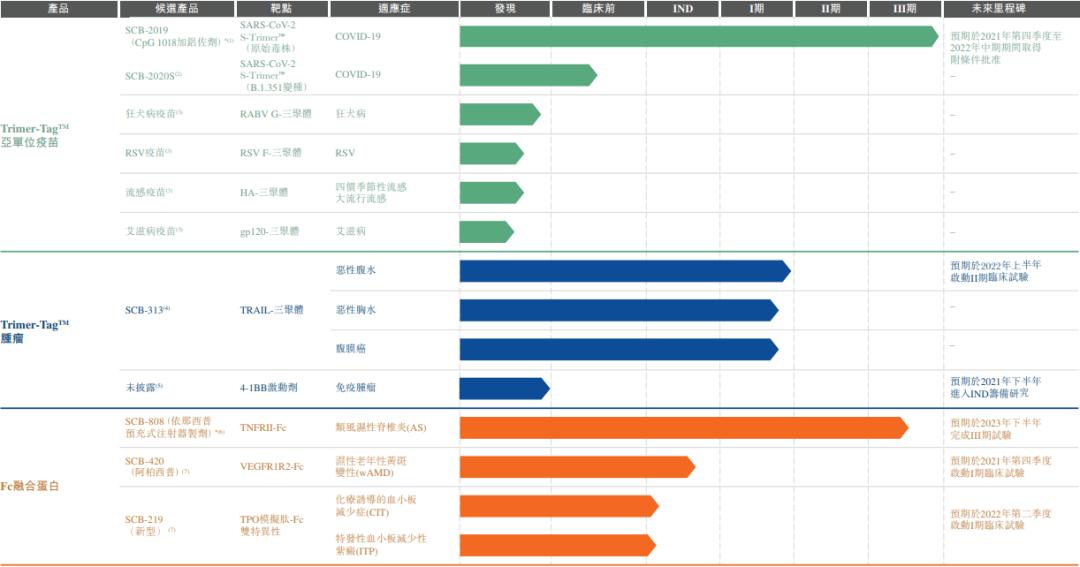The height and width of the screenshot is (567, 1080).
Task: Click target S-Trimer (原始毒株)
Action: [269, 37]
